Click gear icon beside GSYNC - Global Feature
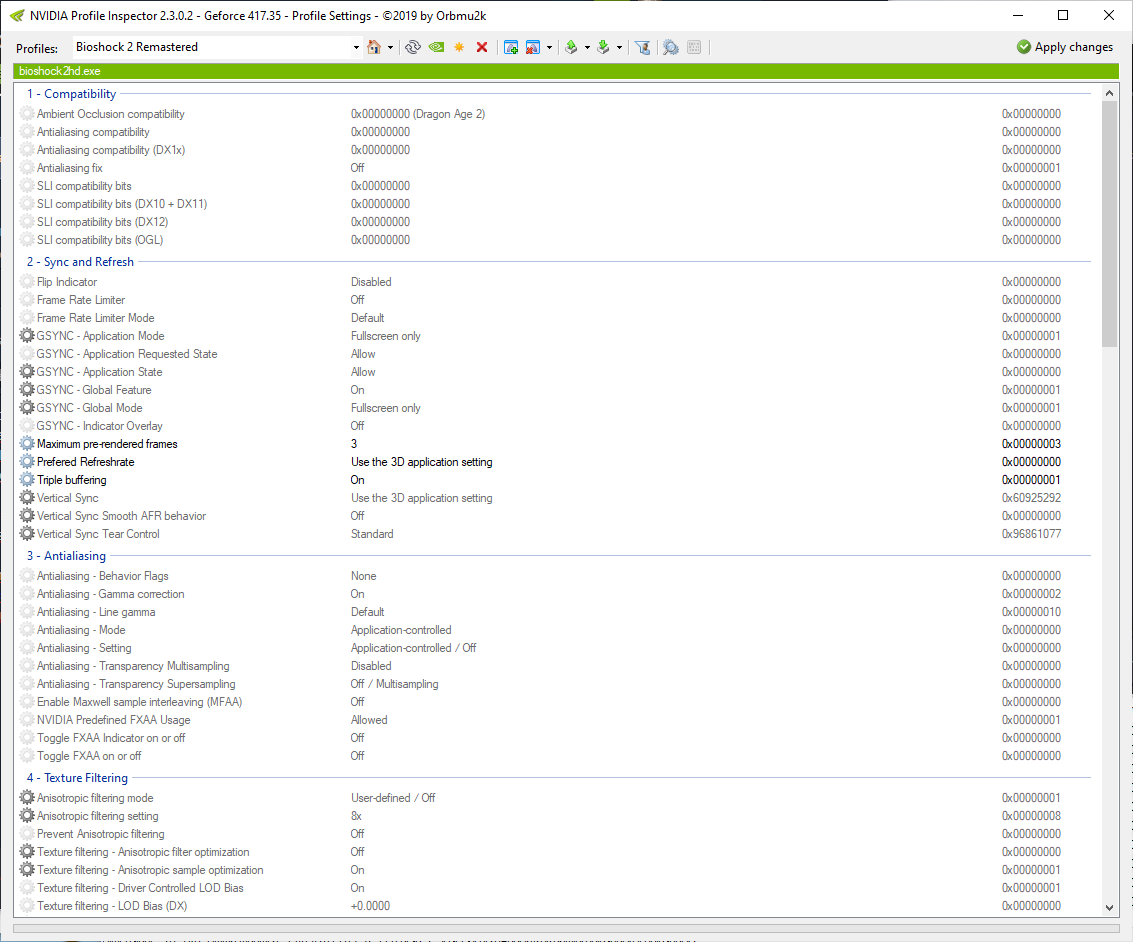The height and width of the screenshot is (942, 1133). 27,389
